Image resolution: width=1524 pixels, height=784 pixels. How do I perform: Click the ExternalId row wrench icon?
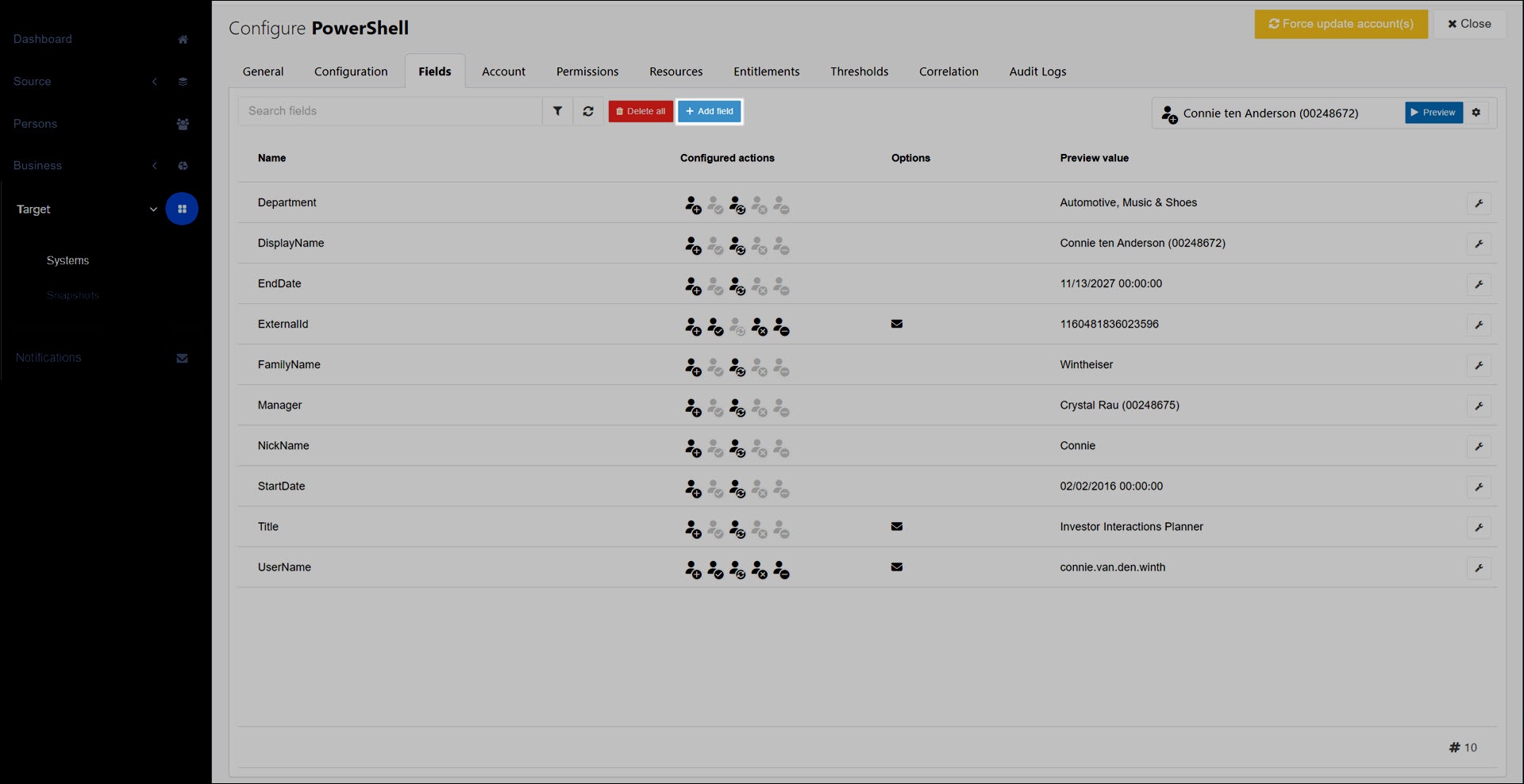[1479, 325]
